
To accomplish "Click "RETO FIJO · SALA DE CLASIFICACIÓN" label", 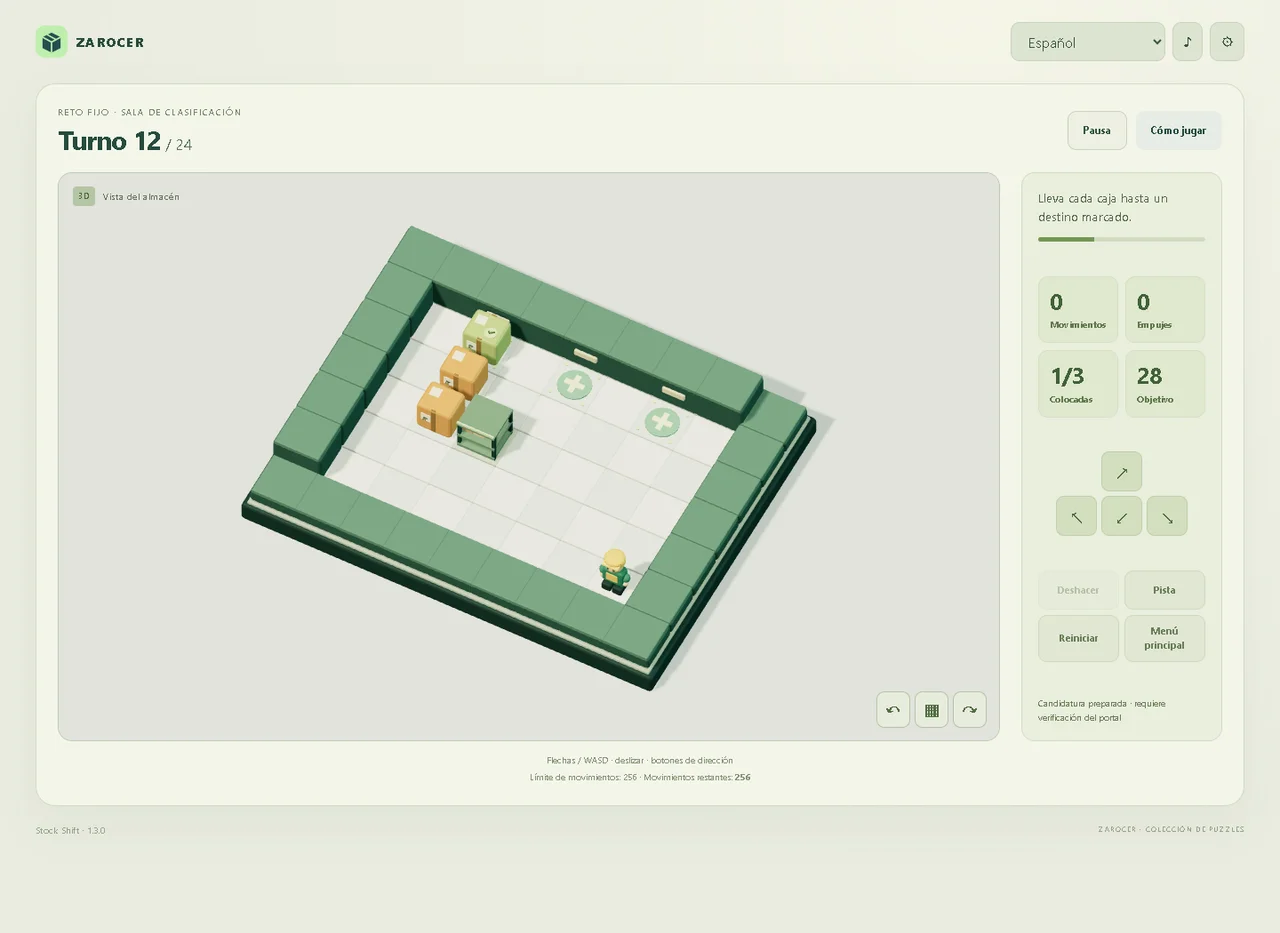I will point(150,112).
